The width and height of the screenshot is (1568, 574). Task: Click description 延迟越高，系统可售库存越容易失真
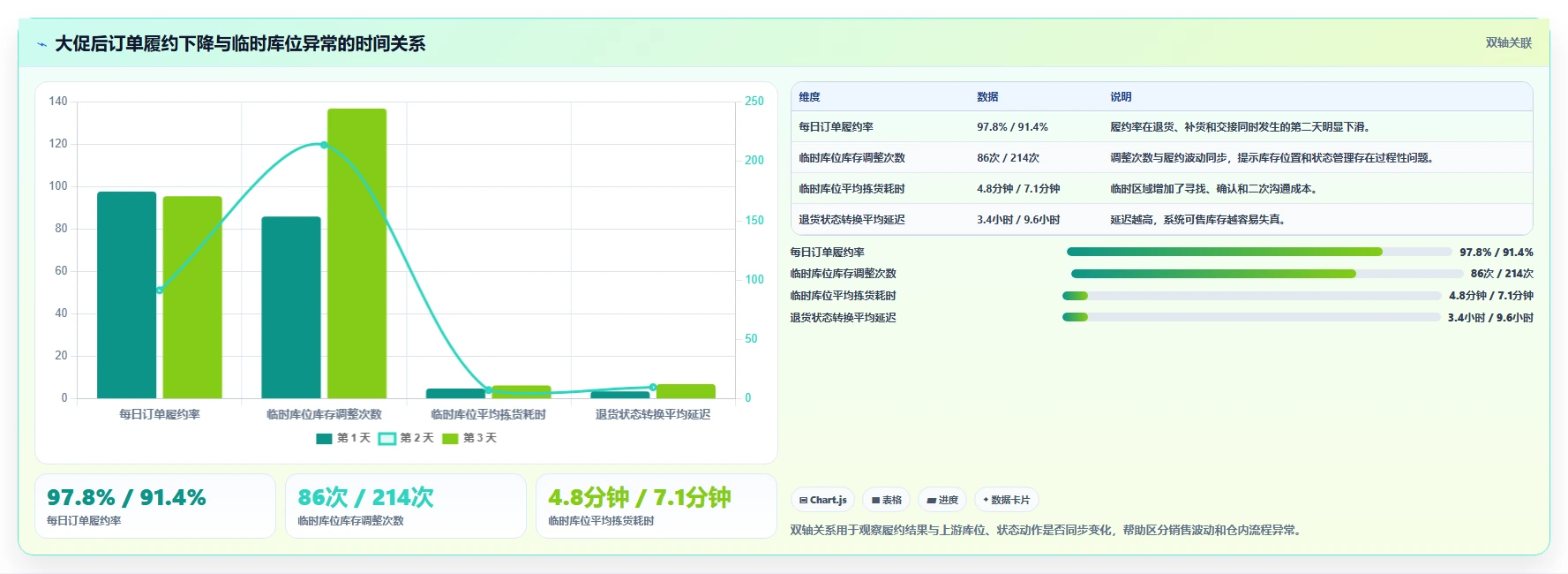point(1198,220)
